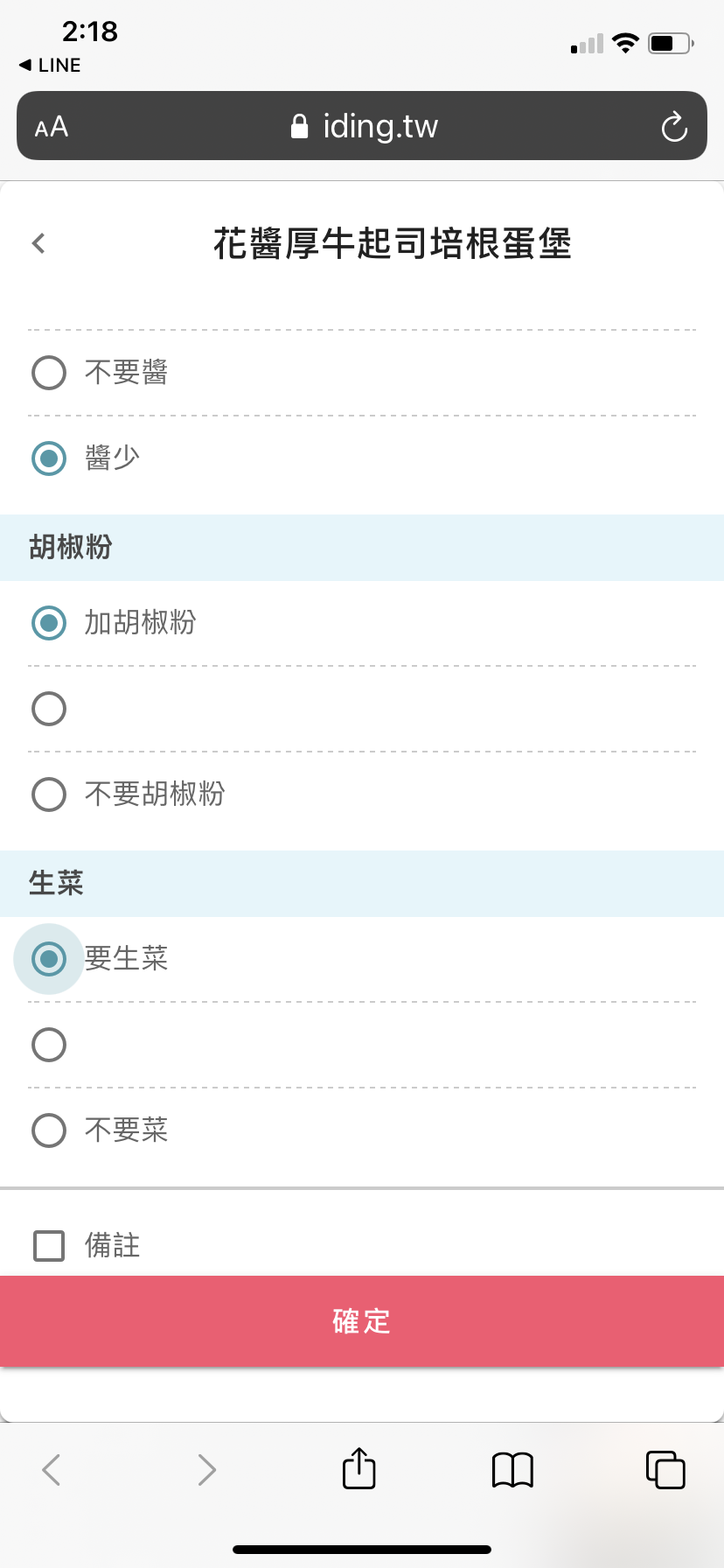Go forward in Safari history
724x1568 pixels.
(x=206, y=1469)
